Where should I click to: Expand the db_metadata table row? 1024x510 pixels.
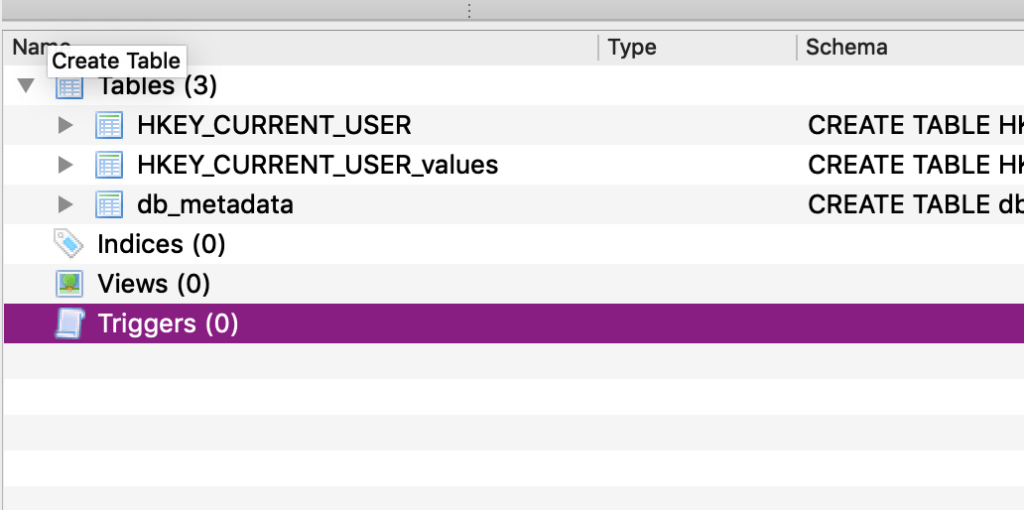pos(66,205)
